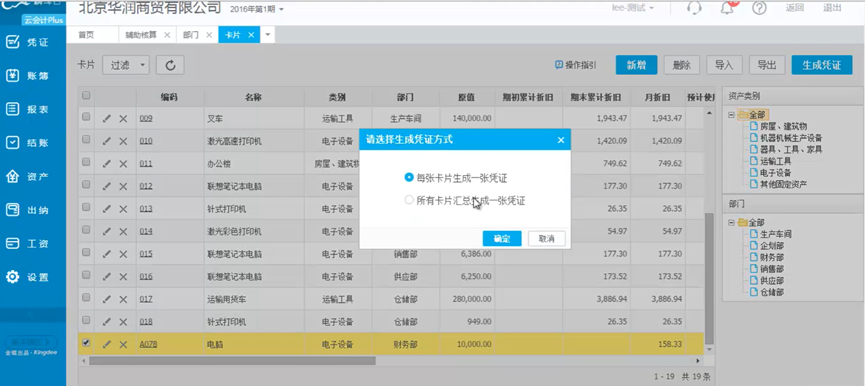This screenshot has height=386, width=865.
Task: Open the 过滤 filter dropdown
Action: pos(126,65)
